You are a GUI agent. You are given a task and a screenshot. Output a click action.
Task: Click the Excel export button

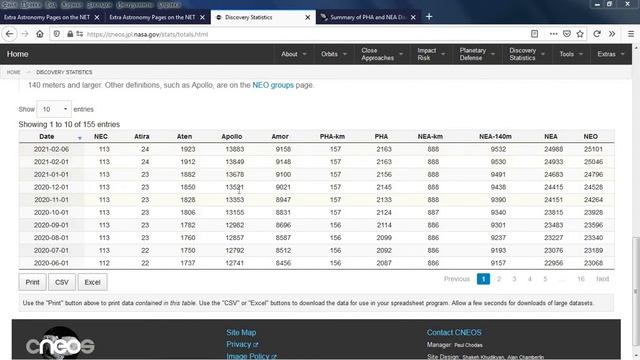(x=92, y=282)
